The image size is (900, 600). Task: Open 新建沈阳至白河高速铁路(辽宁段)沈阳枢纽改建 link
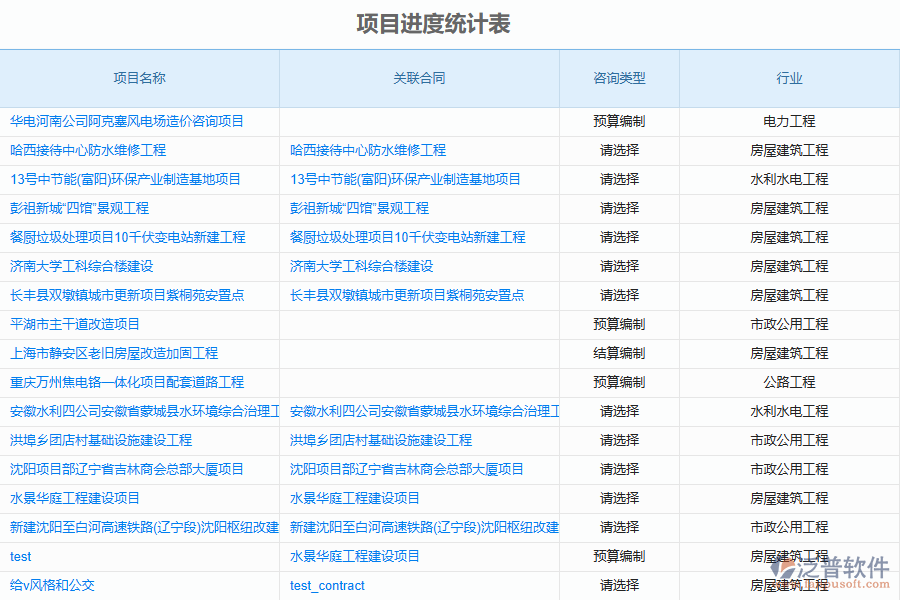pyautogui.click(x=142, y=527)
